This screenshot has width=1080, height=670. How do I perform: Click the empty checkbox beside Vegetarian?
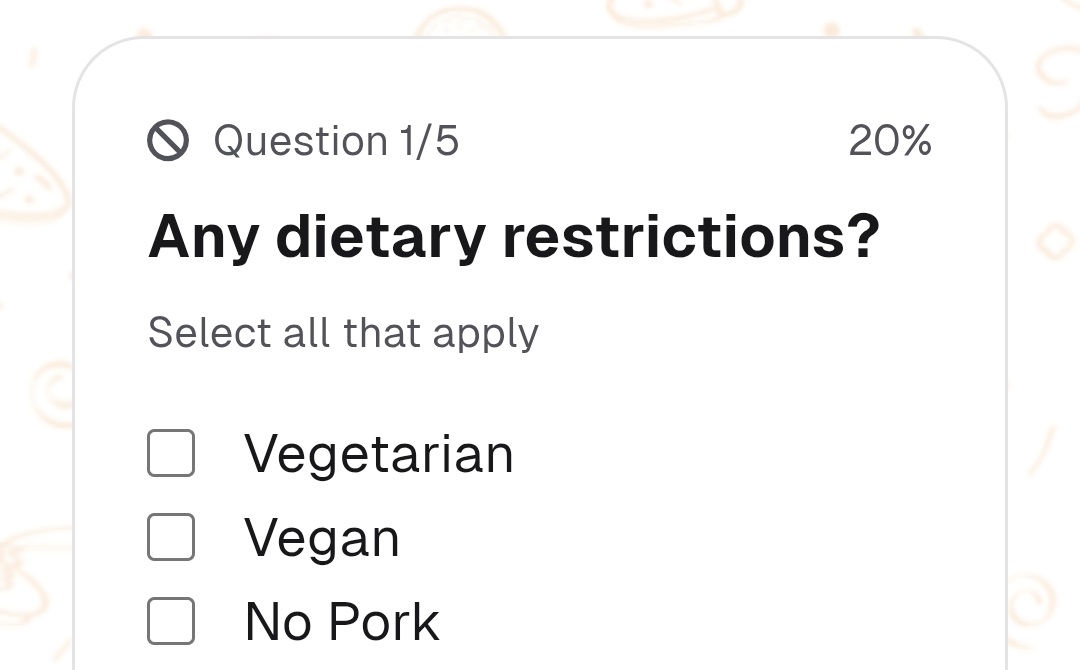[x=170, y=453]
